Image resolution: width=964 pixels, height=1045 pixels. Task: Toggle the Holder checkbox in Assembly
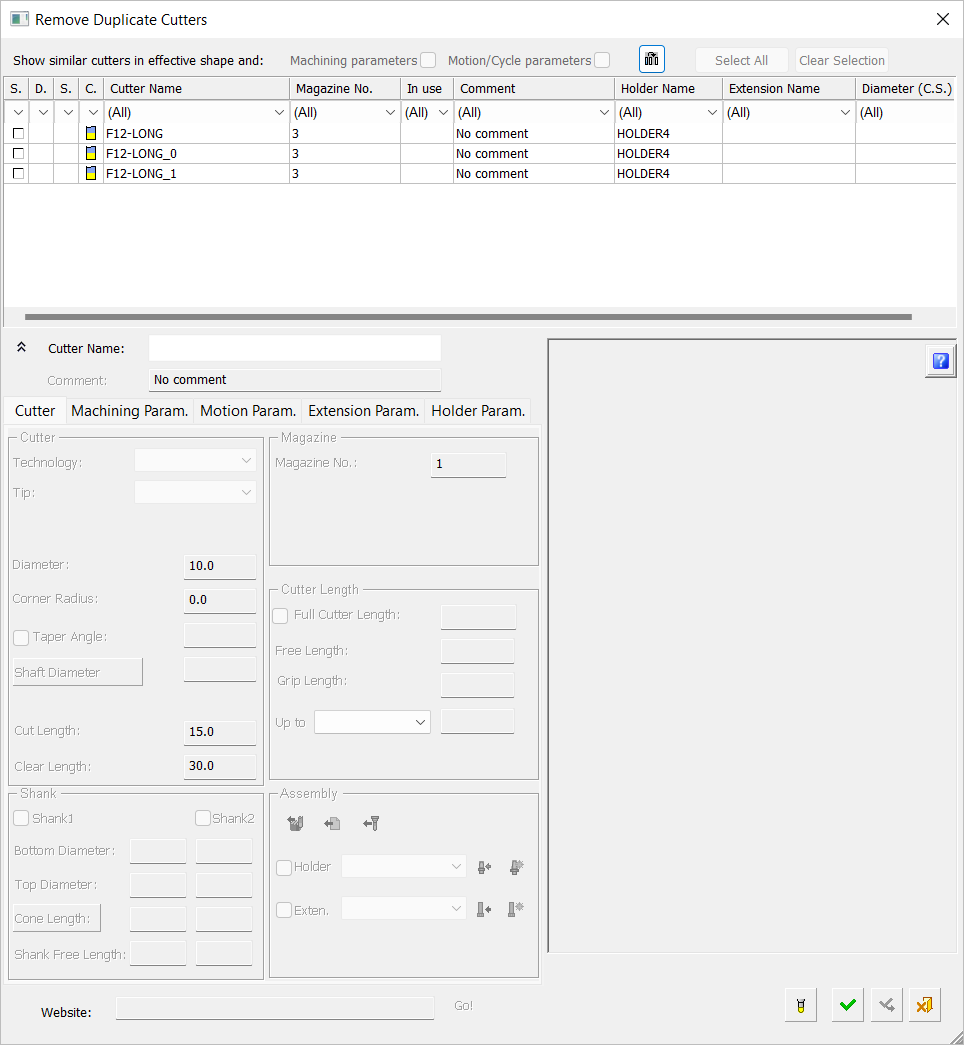click(x=284, y=868)
